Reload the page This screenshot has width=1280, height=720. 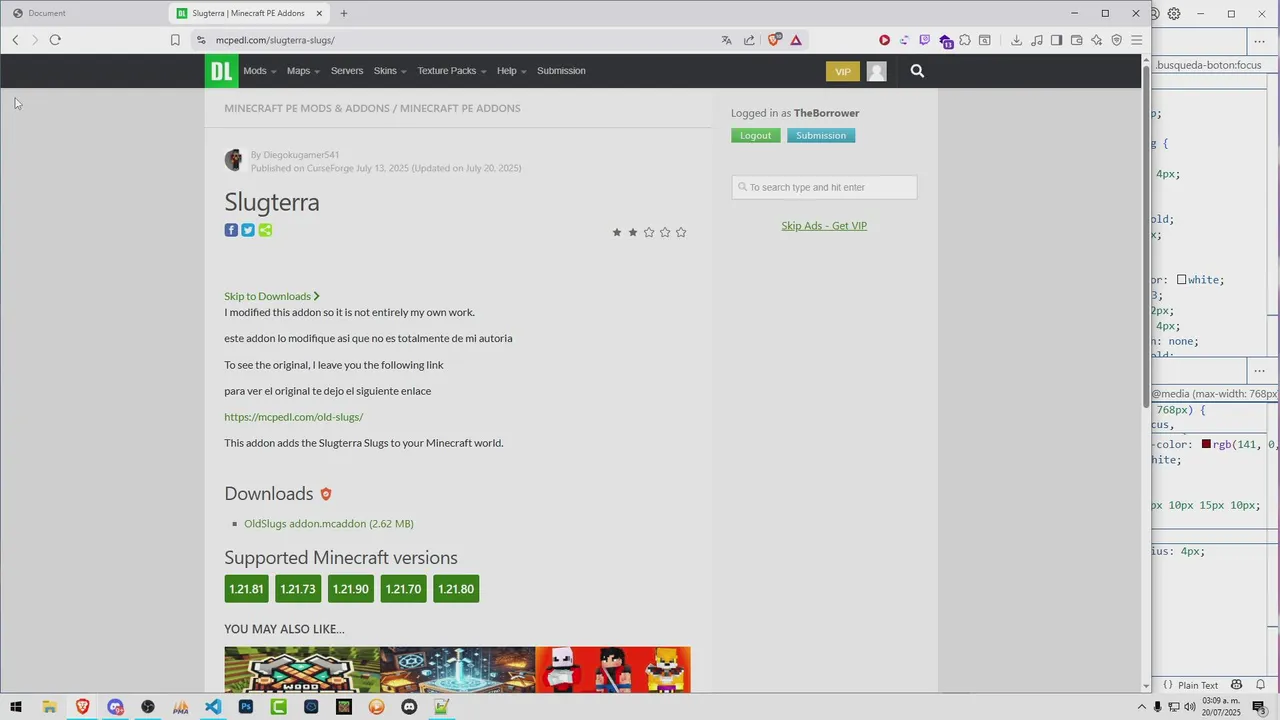coord(55,40)
